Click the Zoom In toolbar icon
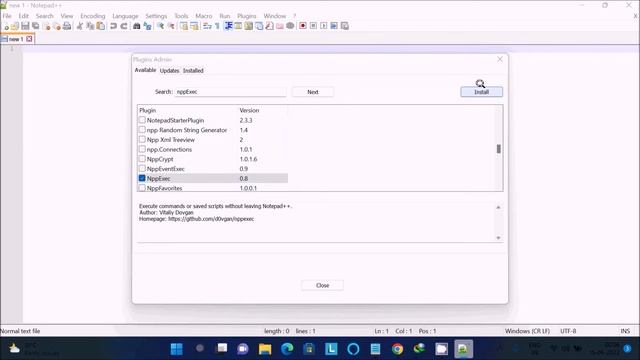 click(x=160, y=26)
